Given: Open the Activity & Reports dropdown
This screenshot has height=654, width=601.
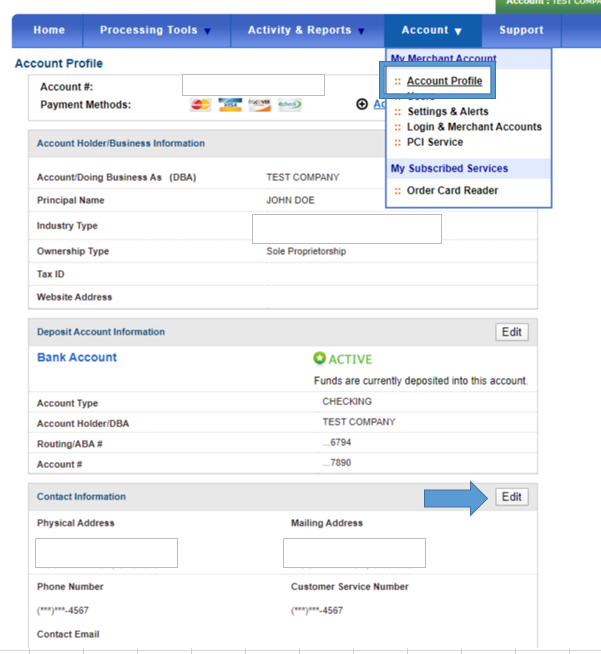Looking at the screenshot, I should [306, 30].
